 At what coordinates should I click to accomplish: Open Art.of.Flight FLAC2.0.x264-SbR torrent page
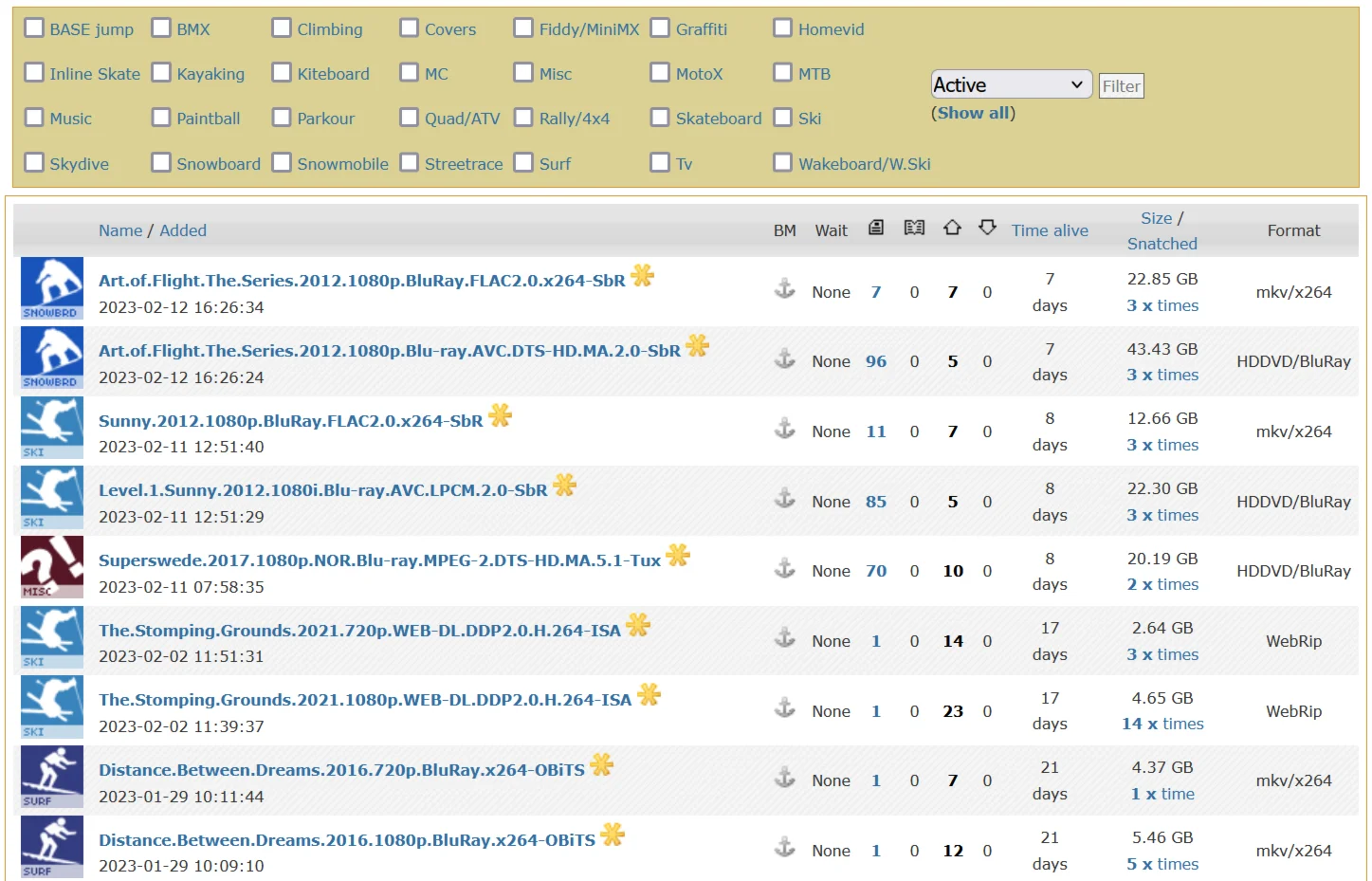(x=362, y=281)
